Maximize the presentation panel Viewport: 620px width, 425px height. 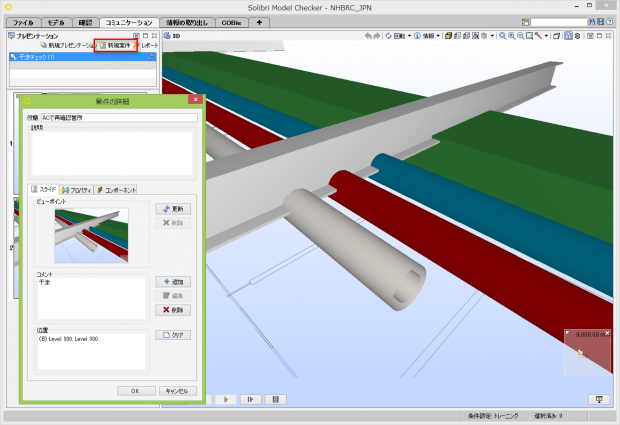tap(145, 36)
